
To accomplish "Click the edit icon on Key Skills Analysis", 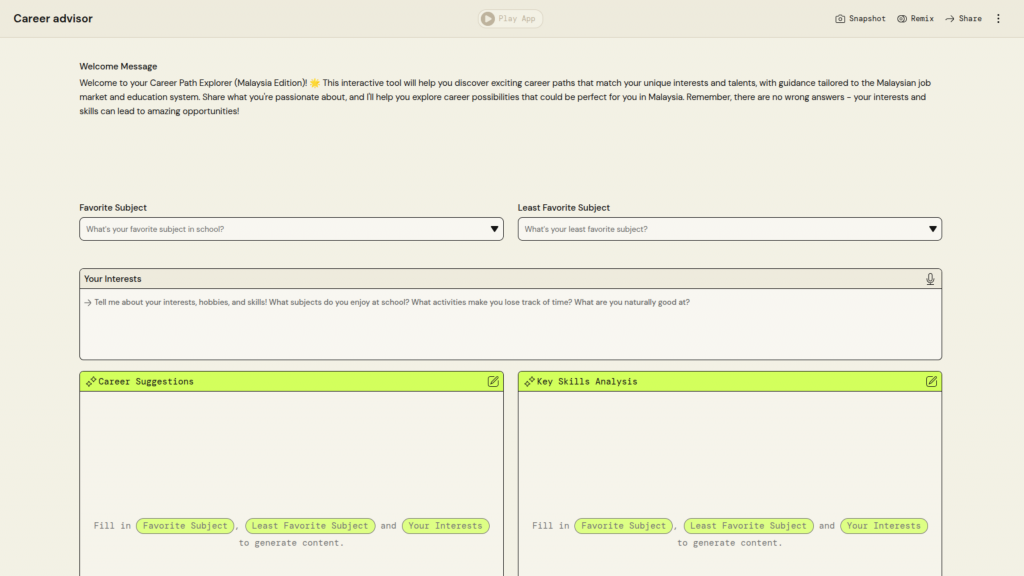I will 931,381.
